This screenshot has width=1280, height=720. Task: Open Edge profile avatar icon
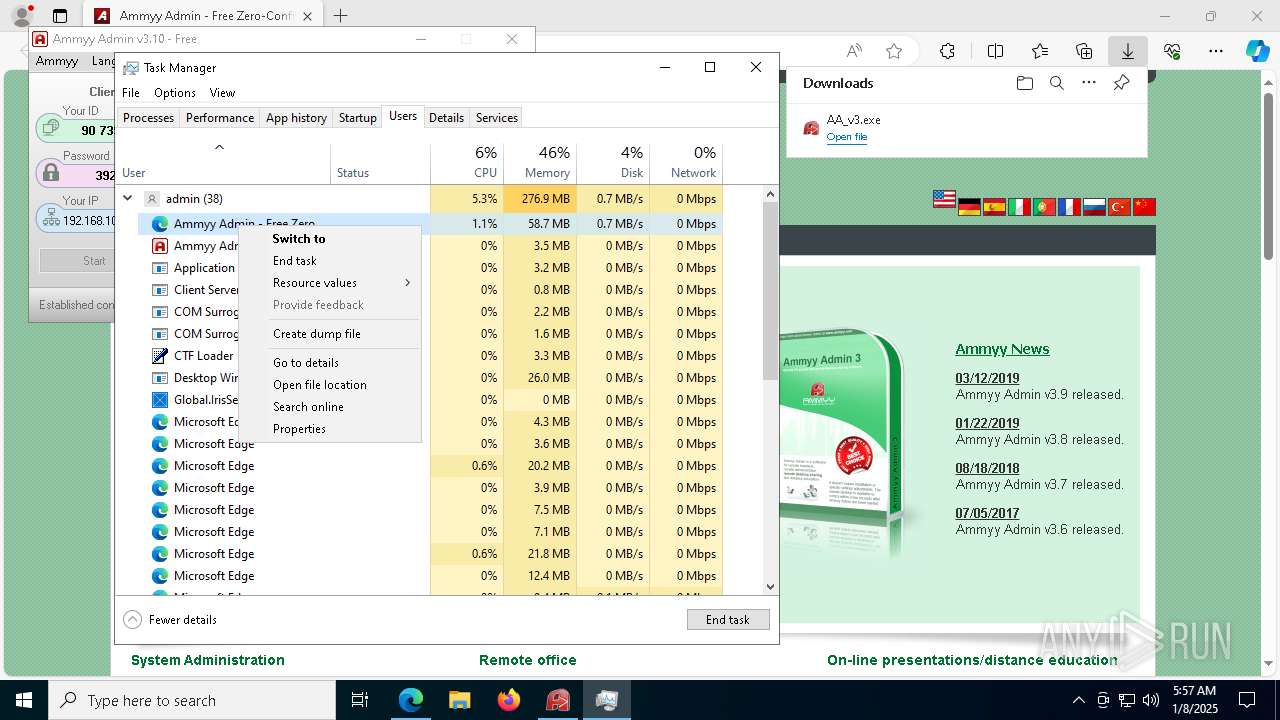21,16
